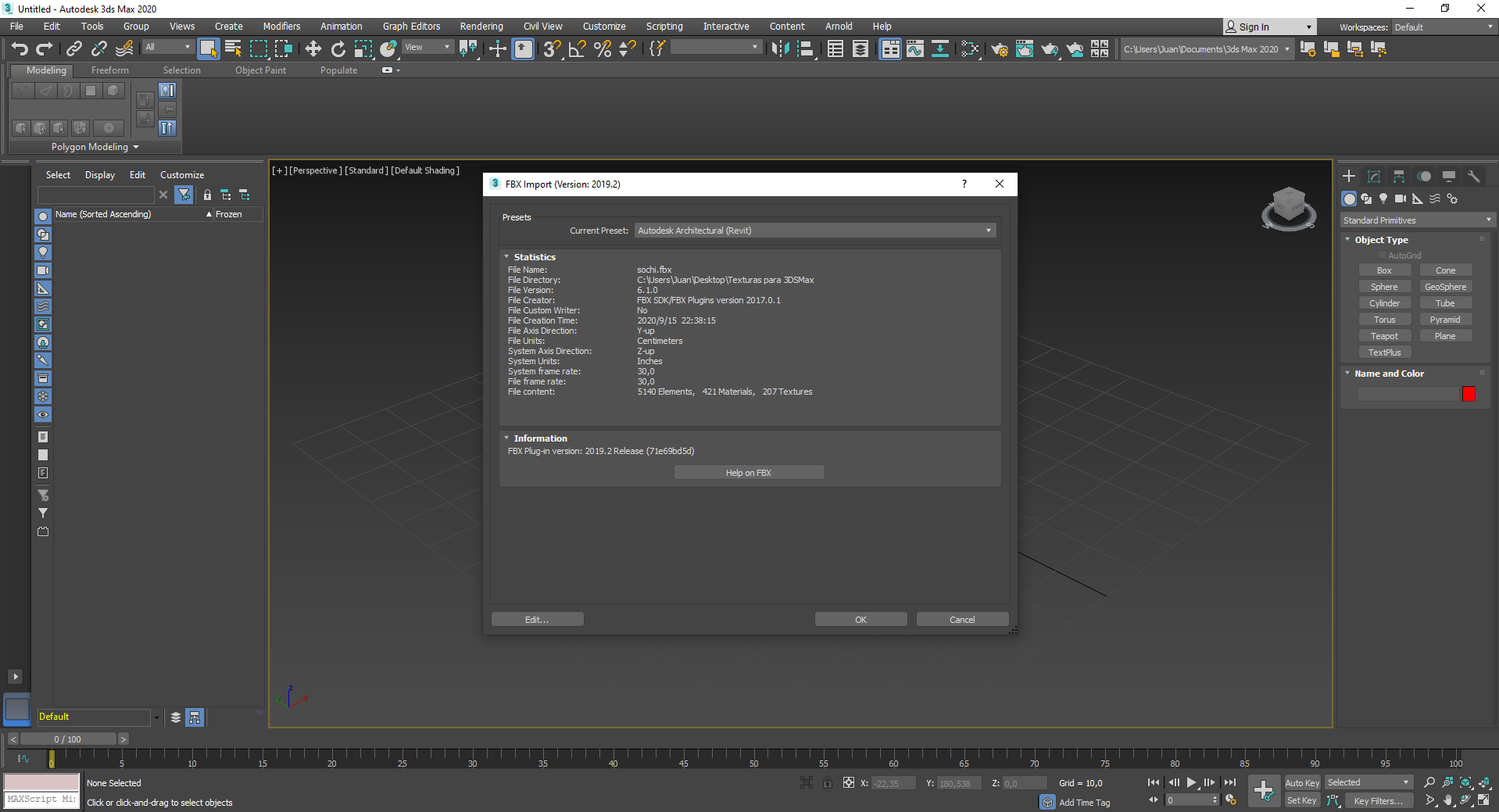Open the Create panel plus tab
The height and width of the screenshot is (812, 1499).
pyautogui.click(x=1349, y=177)
